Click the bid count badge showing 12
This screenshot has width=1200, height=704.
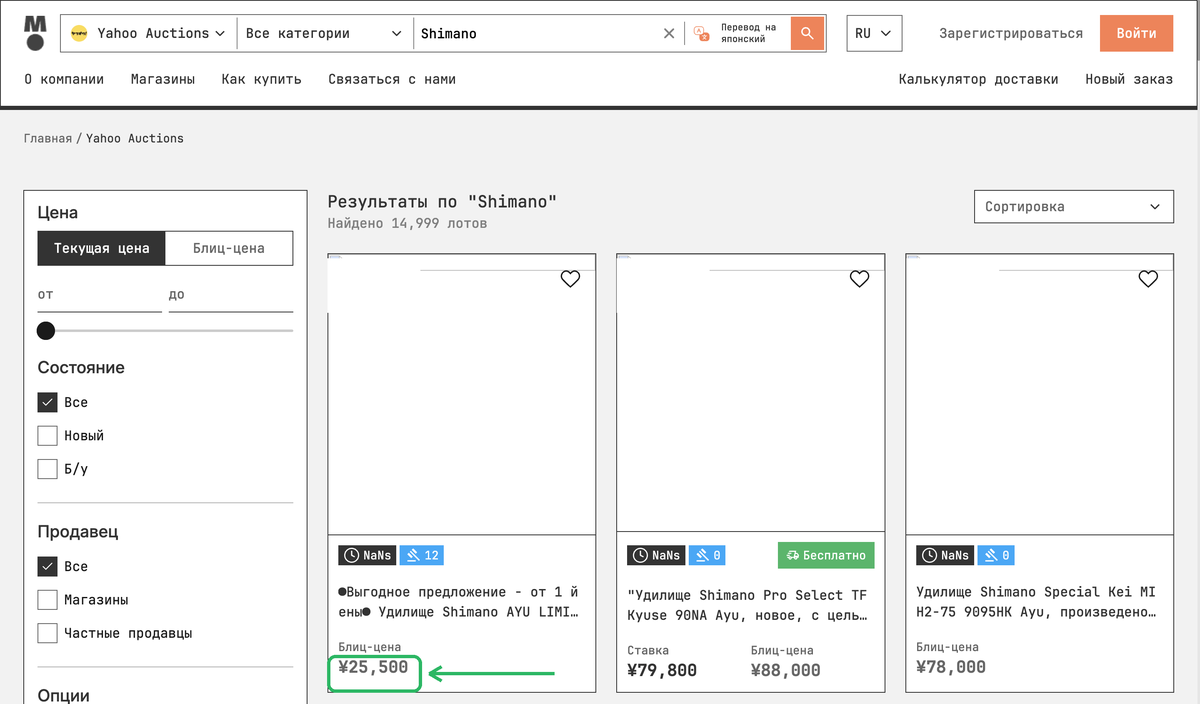pyautogui.click(x=421, y=555)
